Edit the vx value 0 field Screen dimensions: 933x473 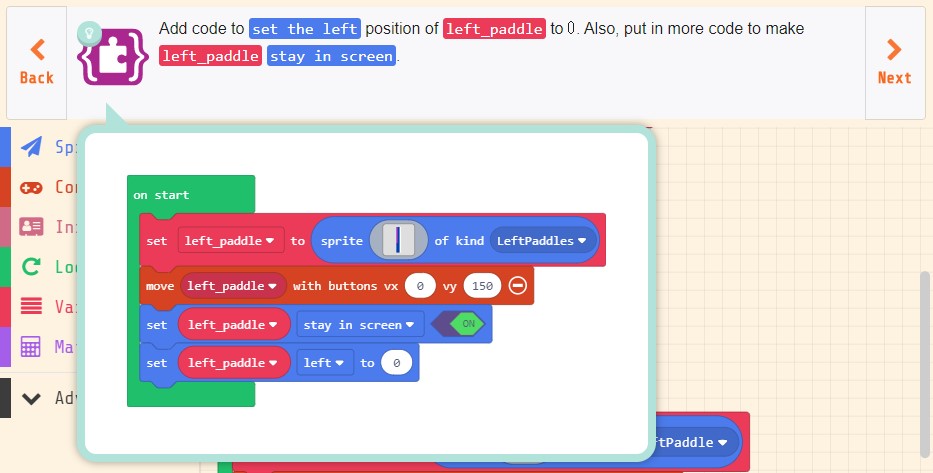tap(419, 286)
